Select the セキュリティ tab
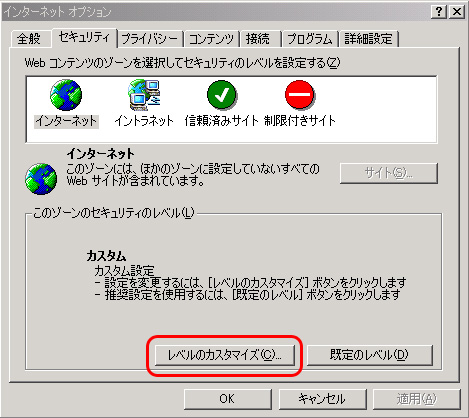 [84, 37]
